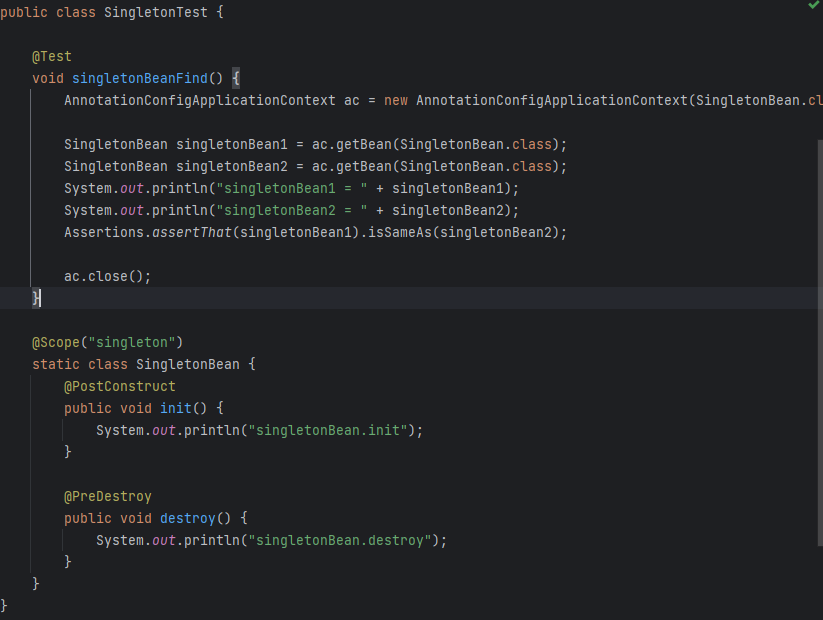Click the string "singletonBean1 = "
The width and height of the screenshot is (823, 620).
tap(292, 188)
